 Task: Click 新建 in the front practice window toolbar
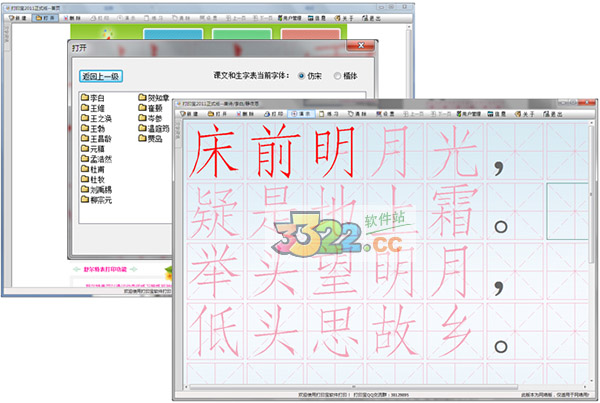(189, 114)
